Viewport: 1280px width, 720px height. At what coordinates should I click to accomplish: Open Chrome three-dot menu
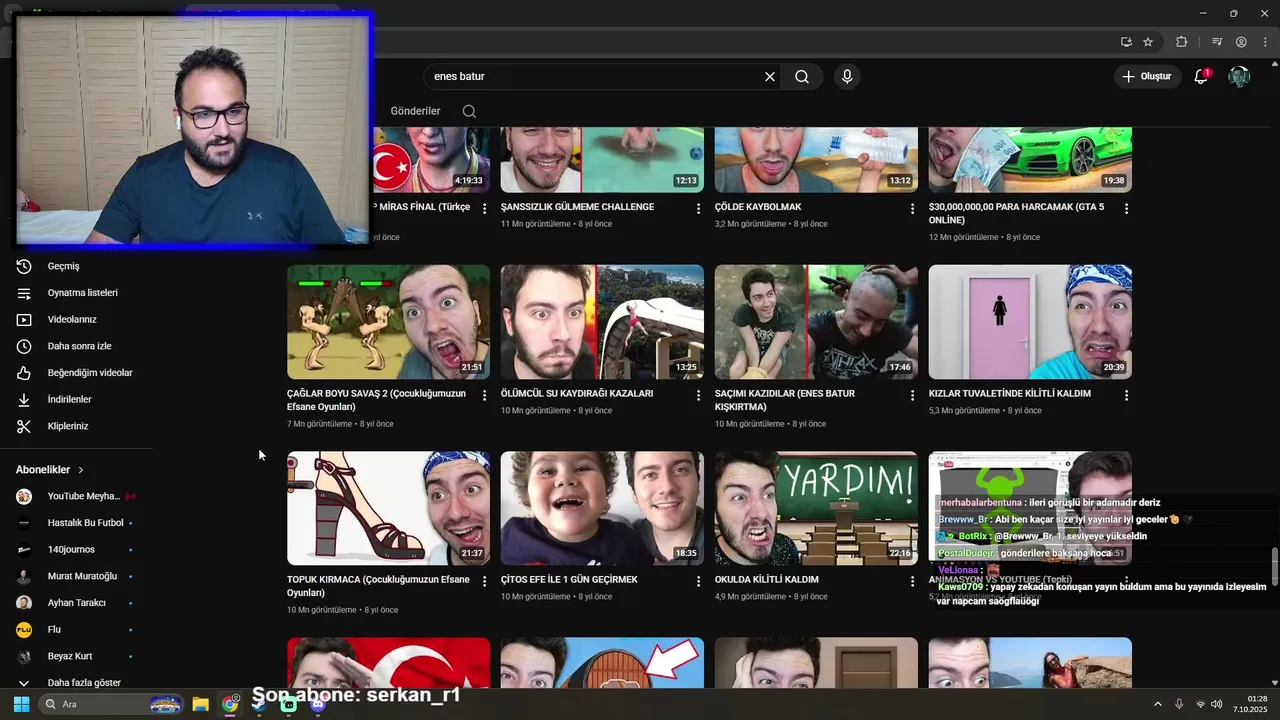tap(1264, 42)
